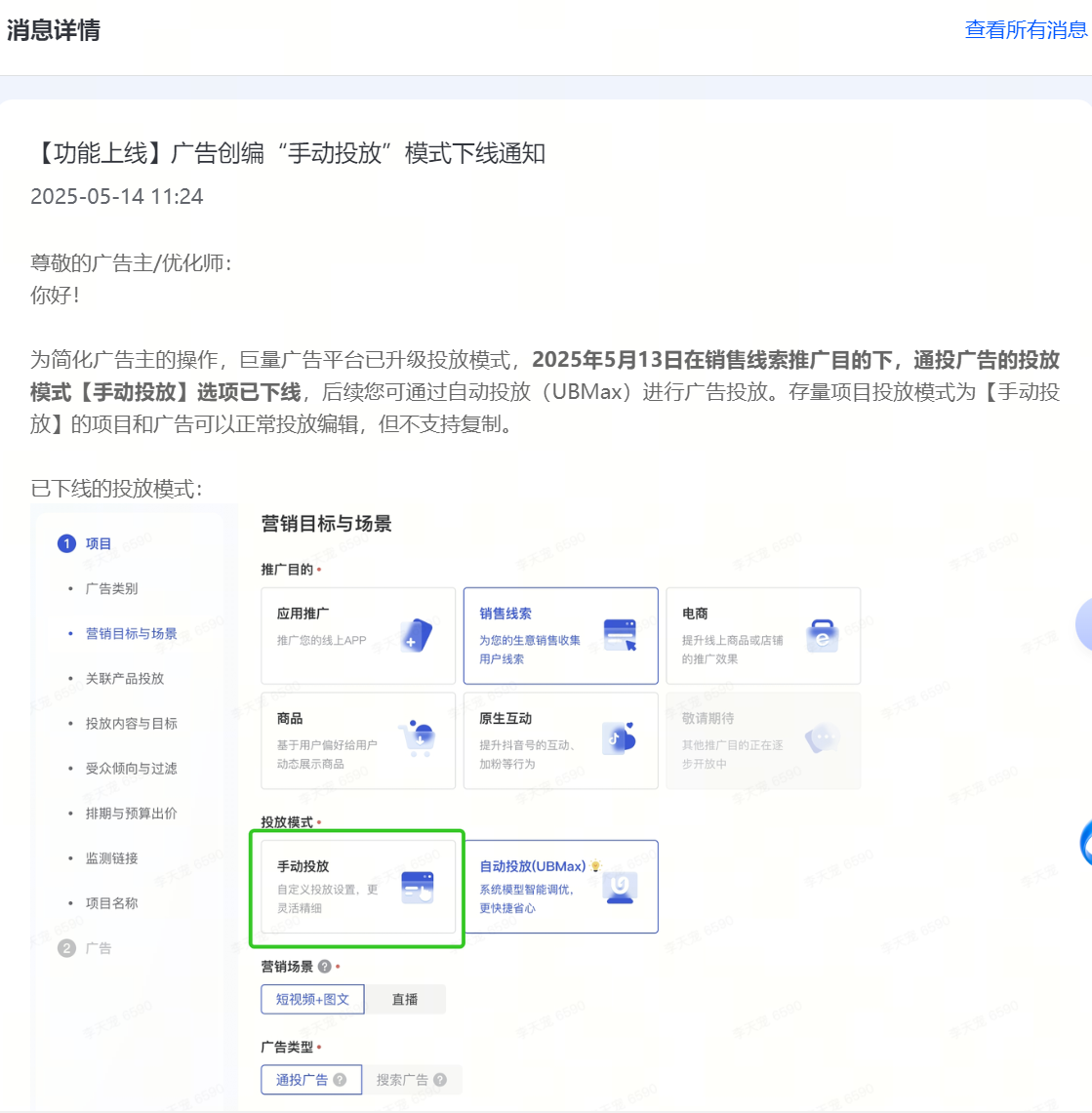1092x1113 pixels.
Task: Select step 2 广告 in navigation
Action: (98, 947)
